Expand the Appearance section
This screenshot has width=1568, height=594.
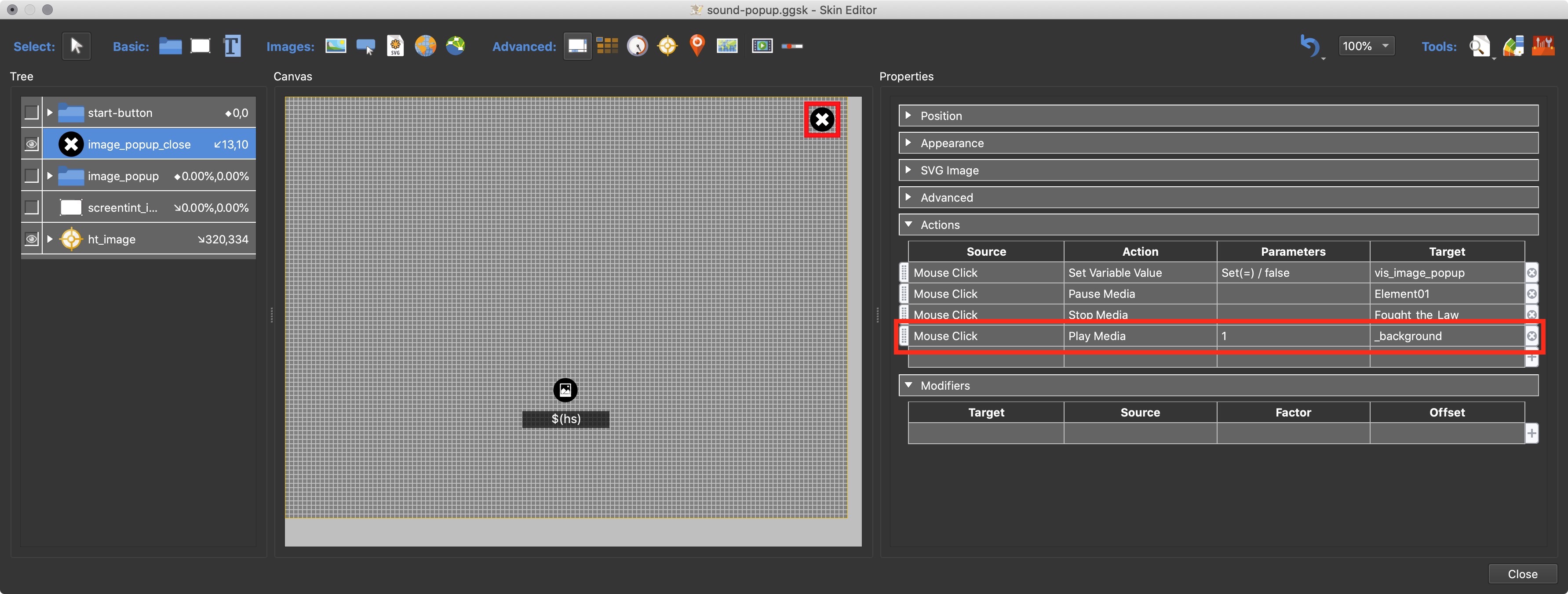tap(1218, 143)
